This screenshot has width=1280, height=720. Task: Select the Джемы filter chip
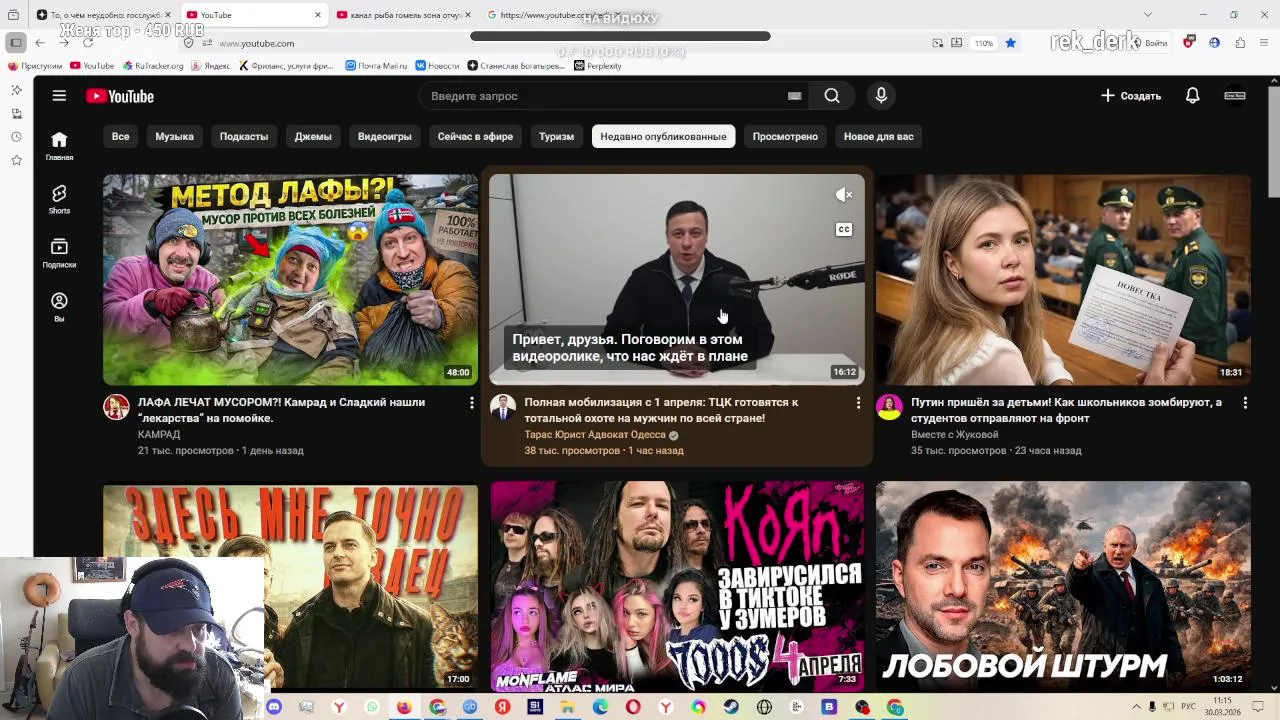coord(313,136)
